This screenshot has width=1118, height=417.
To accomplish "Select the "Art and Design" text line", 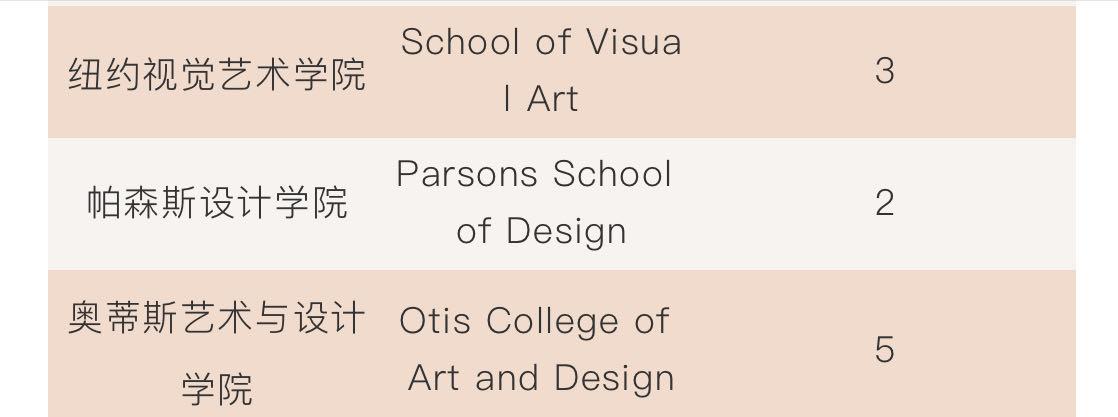I will pyautogui.click(x=541, y=378).
